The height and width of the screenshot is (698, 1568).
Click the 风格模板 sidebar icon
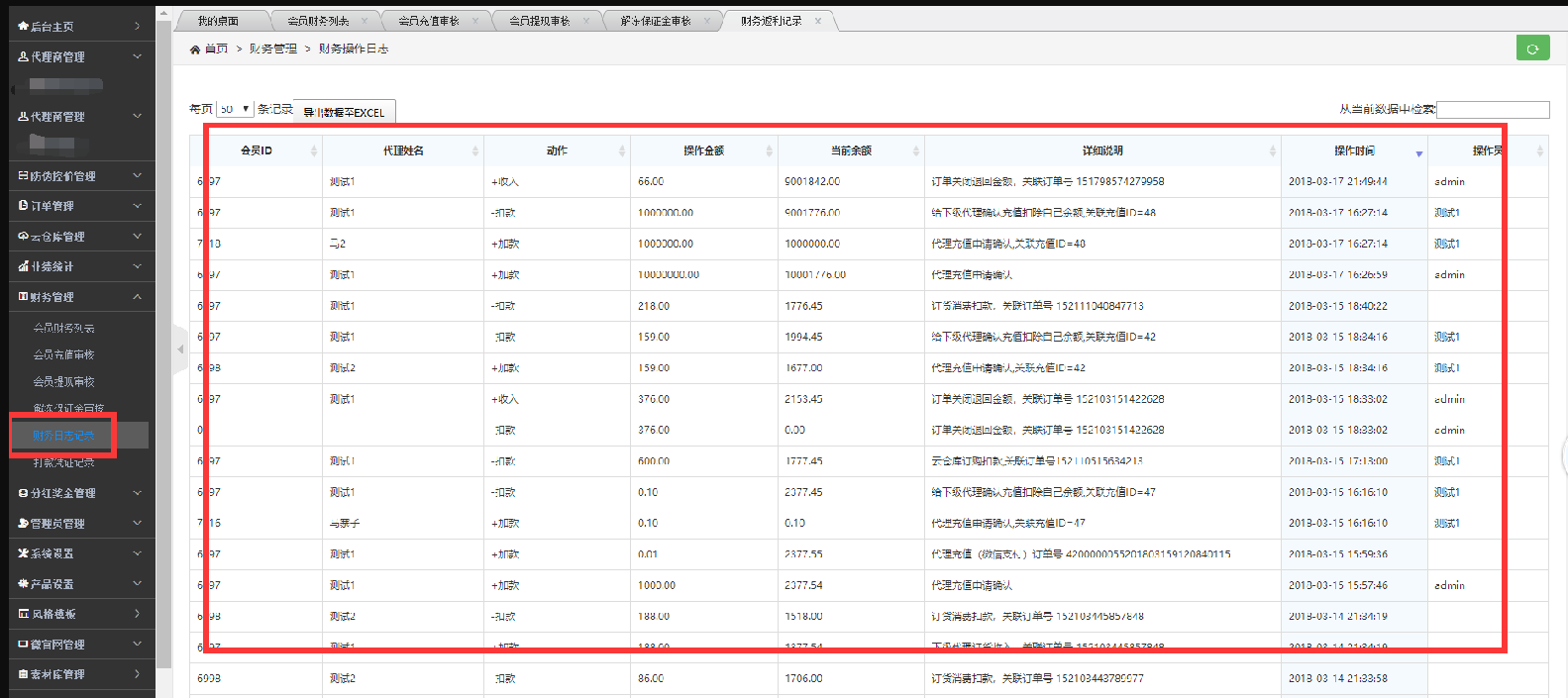tap(23, 614)
